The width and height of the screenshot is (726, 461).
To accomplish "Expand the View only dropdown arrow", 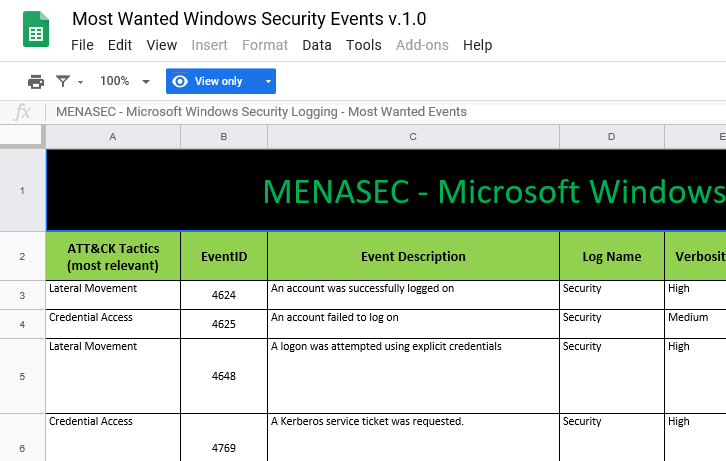I will [268, 81].
